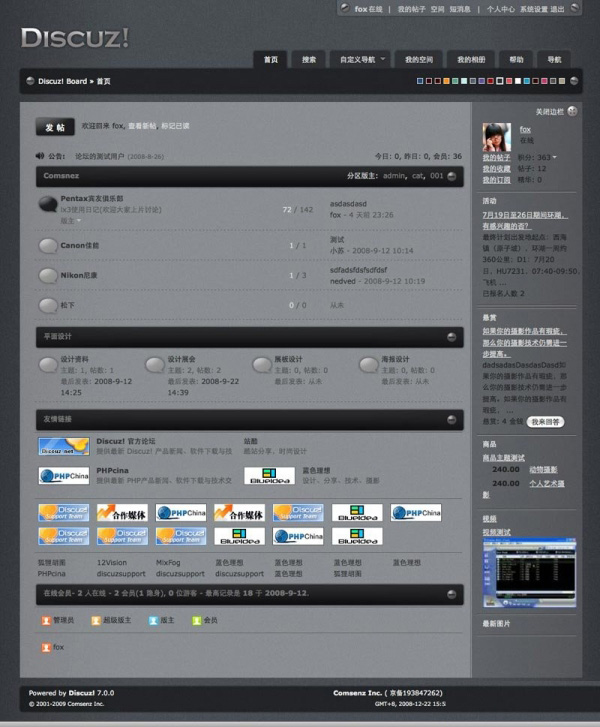Collapse the Comsnez category section
This screenshot has height=727, width=600.
click(x=452, y=176)
